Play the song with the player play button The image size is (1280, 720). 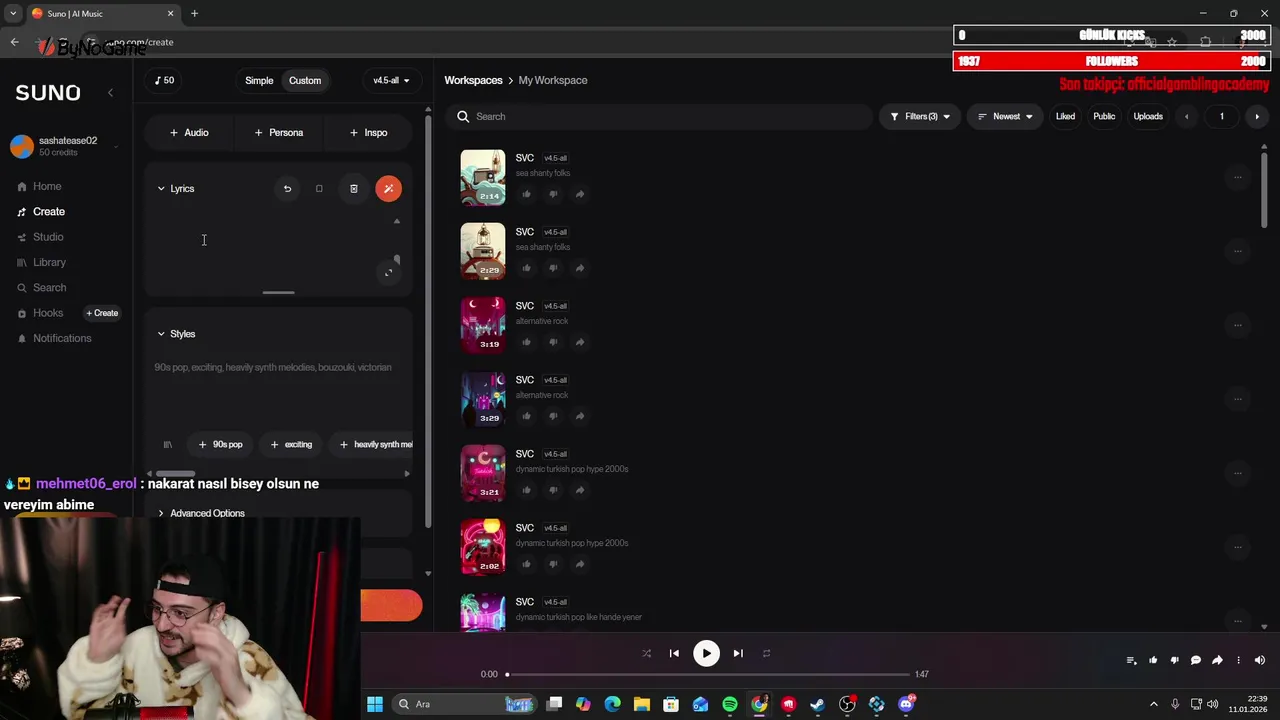coord(706,653)
